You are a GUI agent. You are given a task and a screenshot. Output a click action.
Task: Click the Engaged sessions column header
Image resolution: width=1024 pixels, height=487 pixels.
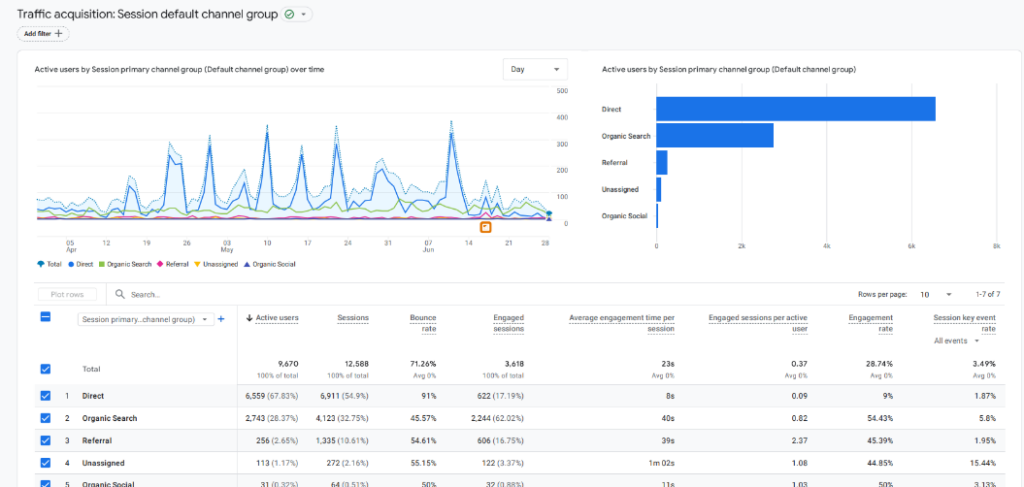[508, 323]
